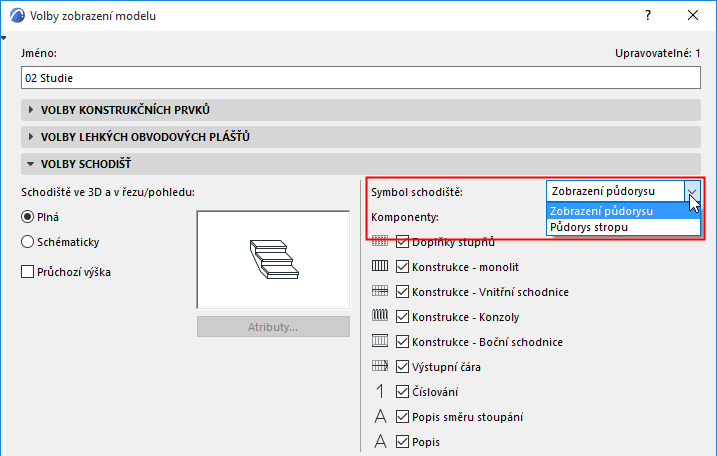Click the Symbol schodiště label
The image size is (717, 456).
point(417,192)
